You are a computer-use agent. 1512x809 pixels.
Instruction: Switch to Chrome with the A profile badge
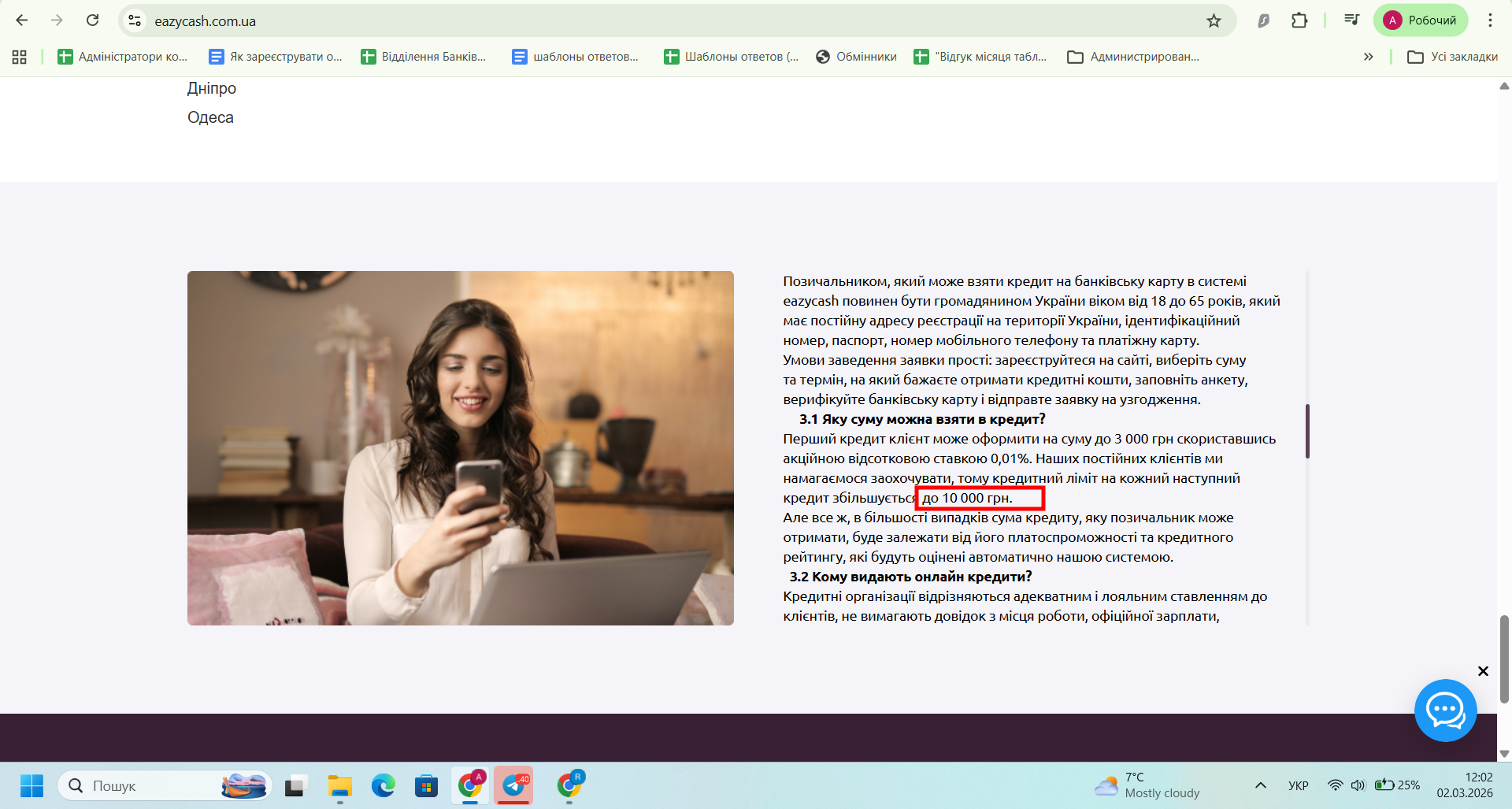pyautogui.click(x=470, y=785)
